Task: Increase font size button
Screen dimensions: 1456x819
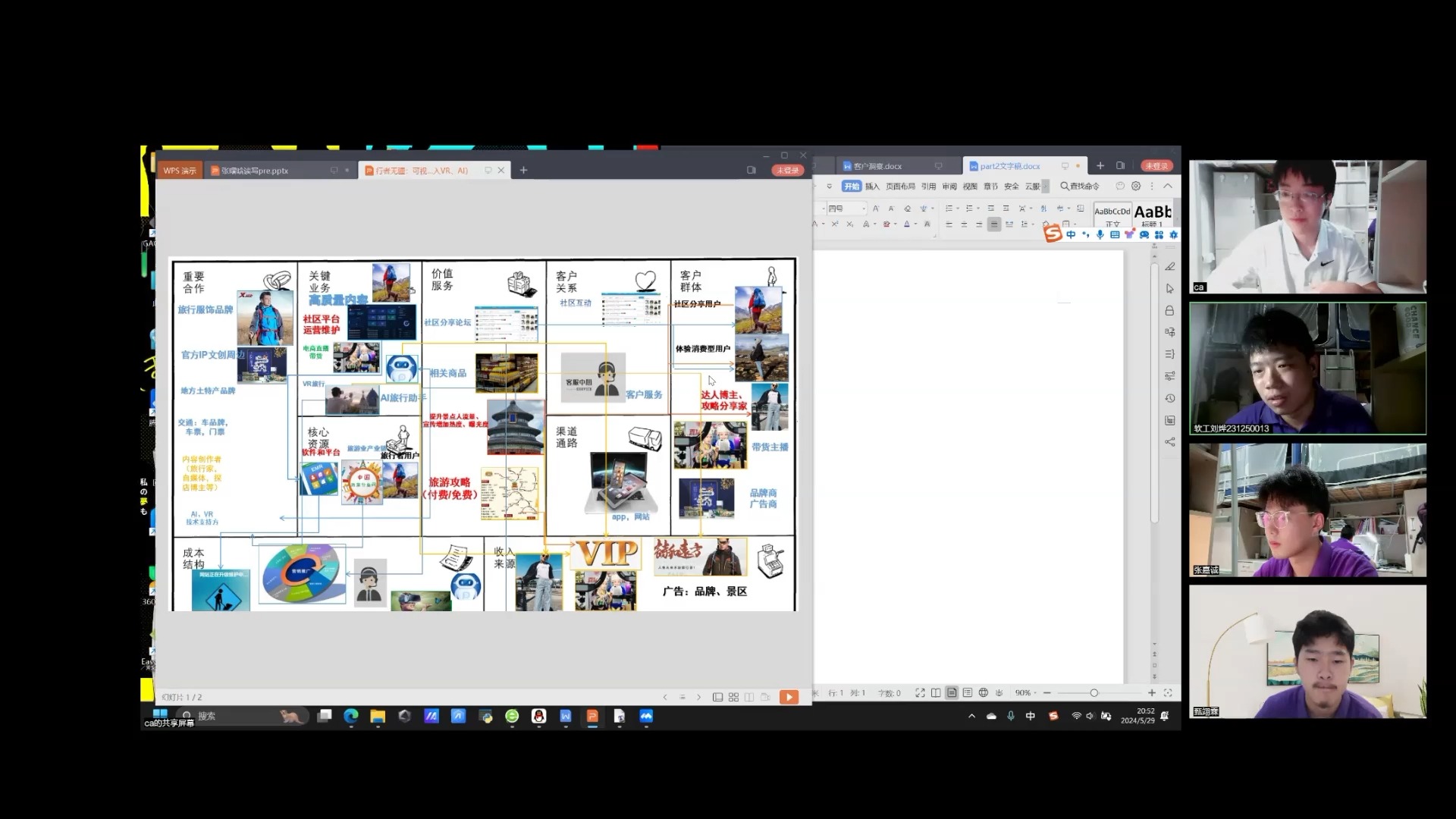Action: [x=876, y=209]
